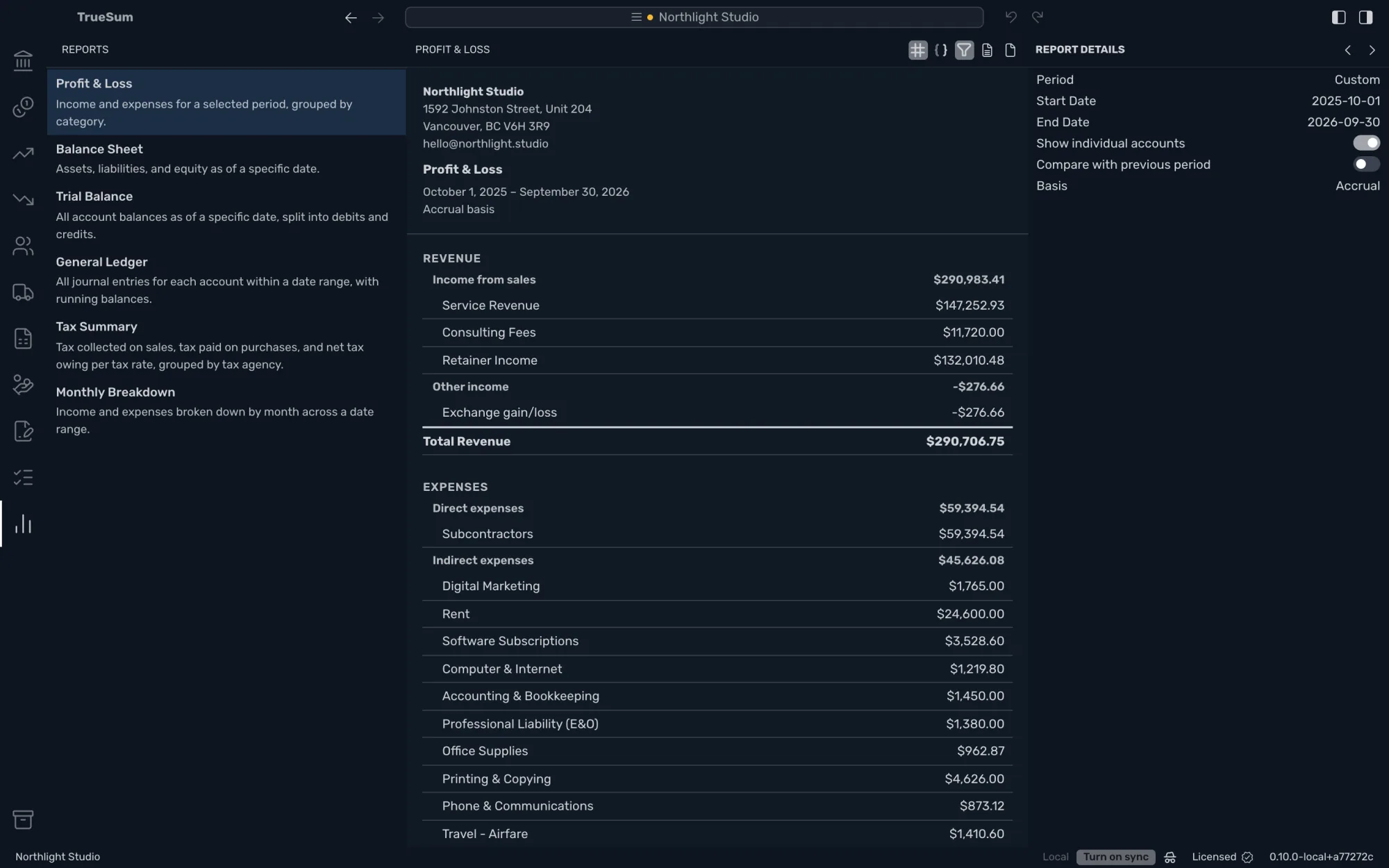Click the blank page icon in the report toolbar
Image resolution: width=1389 pixels, height=868 pixels.
(x=1010, y=50)
